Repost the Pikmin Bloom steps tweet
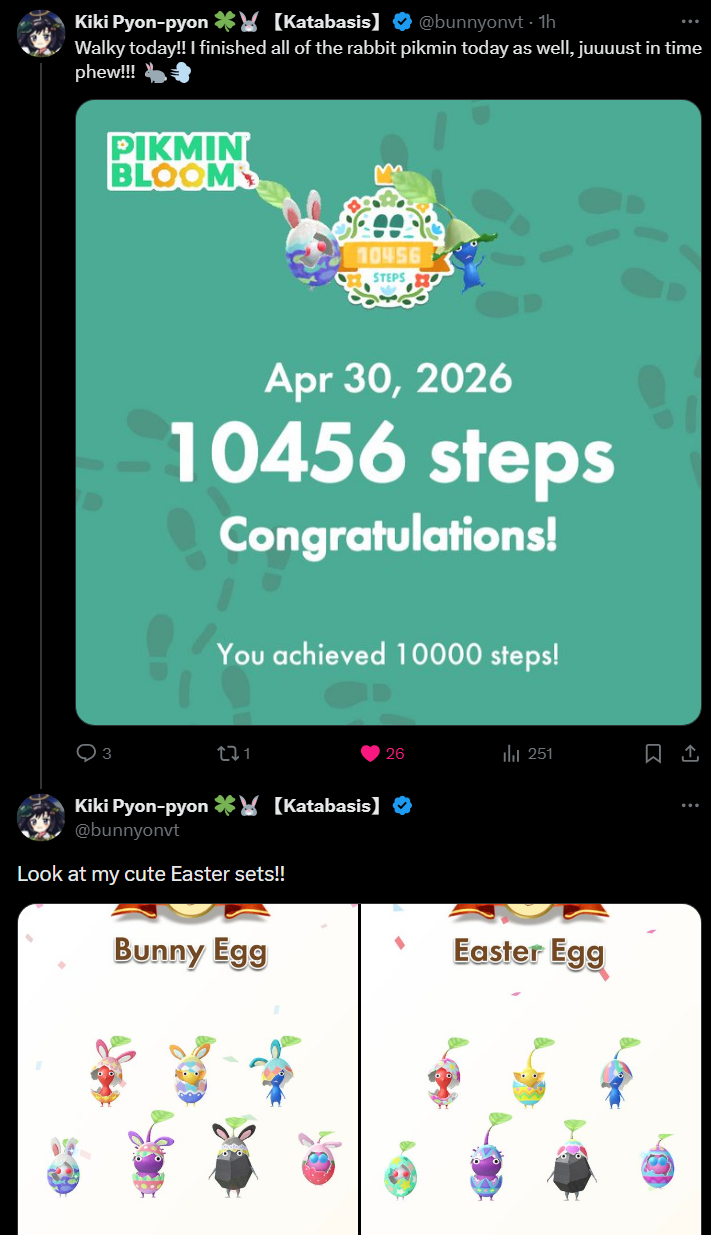Viewport: 711px width, 1235px height. coord(225,753)
